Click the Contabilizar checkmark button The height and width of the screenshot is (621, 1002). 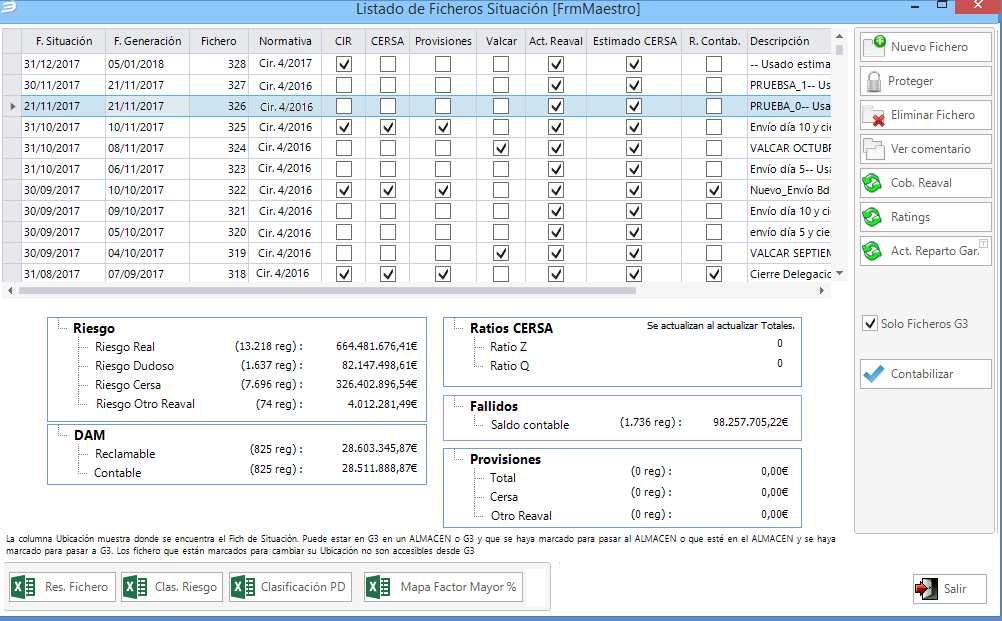coord(925,374)
